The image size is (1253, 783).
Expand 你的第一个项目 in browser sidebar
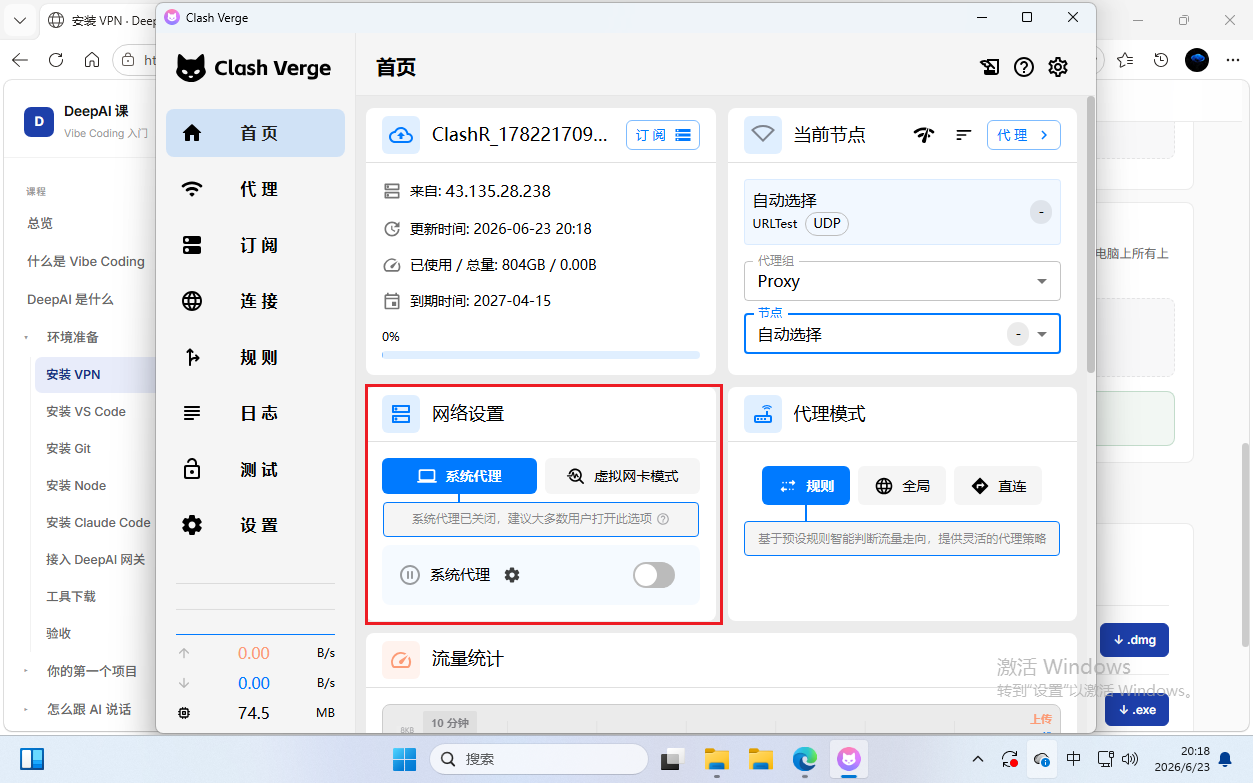27,671
